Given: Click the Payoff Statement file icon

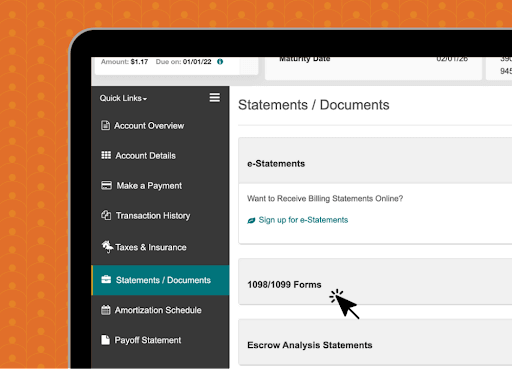Looking at the screenshot, I should pyautogui.click(x=105, y=340).
